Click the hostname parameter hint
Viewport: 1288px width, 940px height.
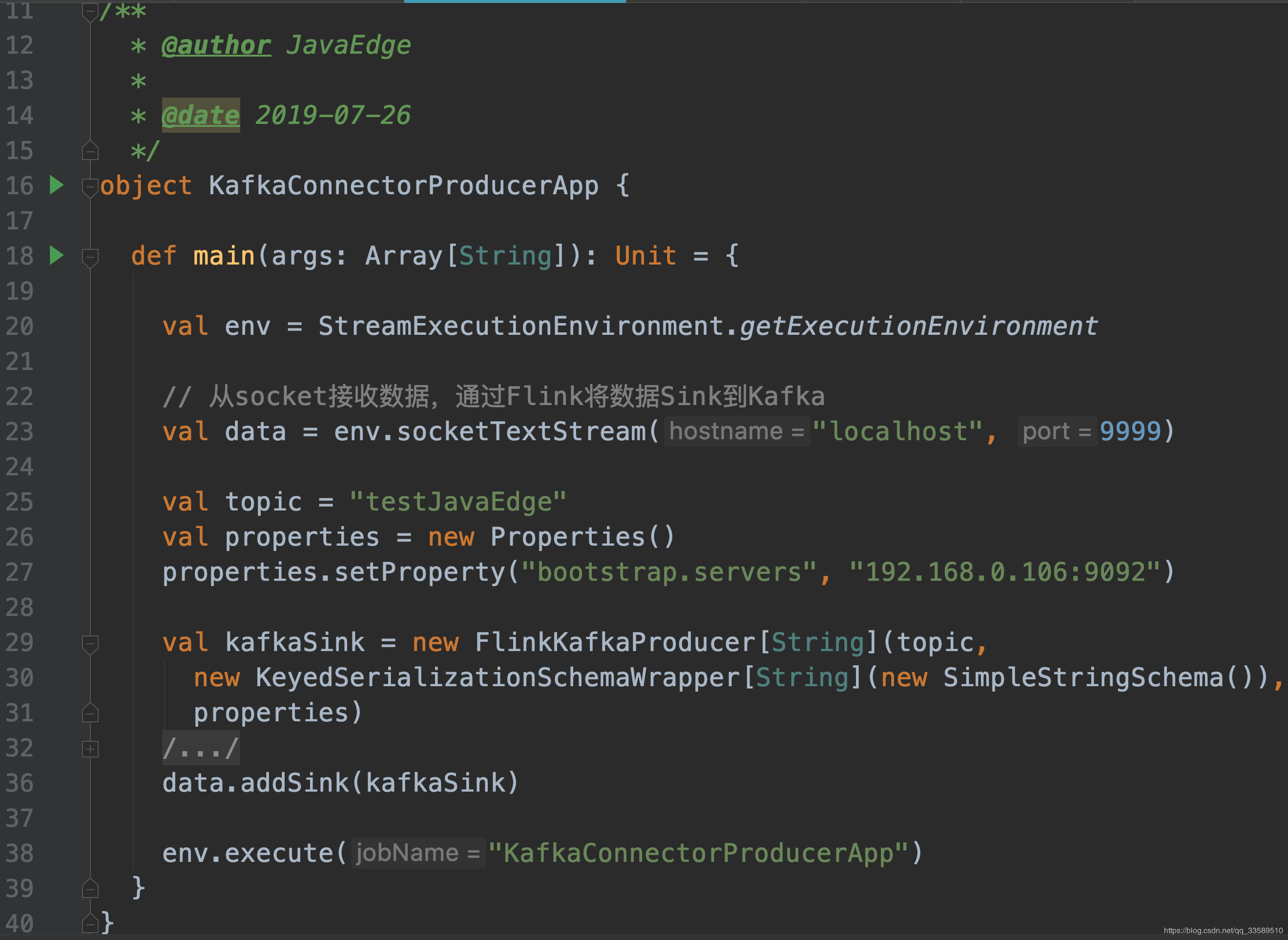[x=736, y=431]
